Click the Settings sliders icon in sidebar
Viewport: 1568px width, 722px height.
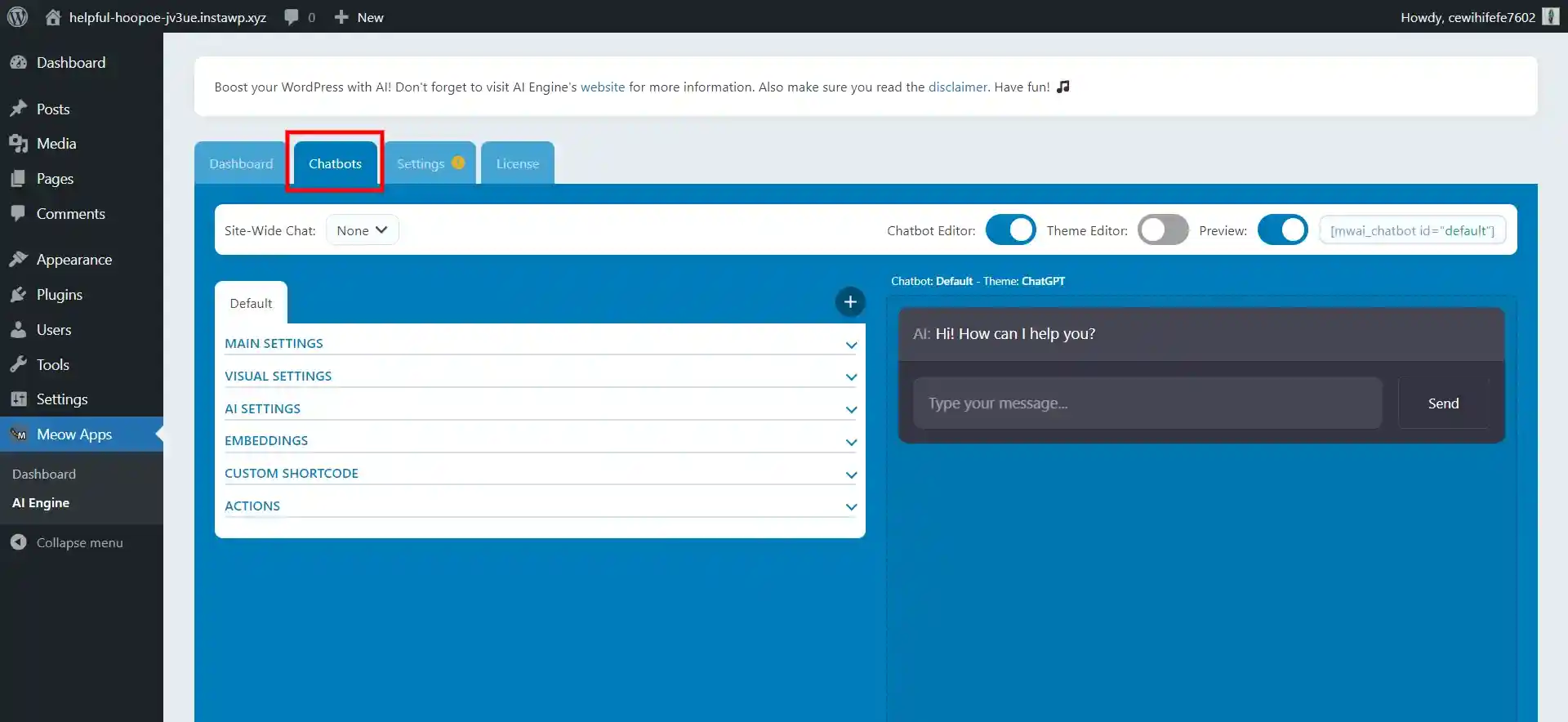[18, 399]
